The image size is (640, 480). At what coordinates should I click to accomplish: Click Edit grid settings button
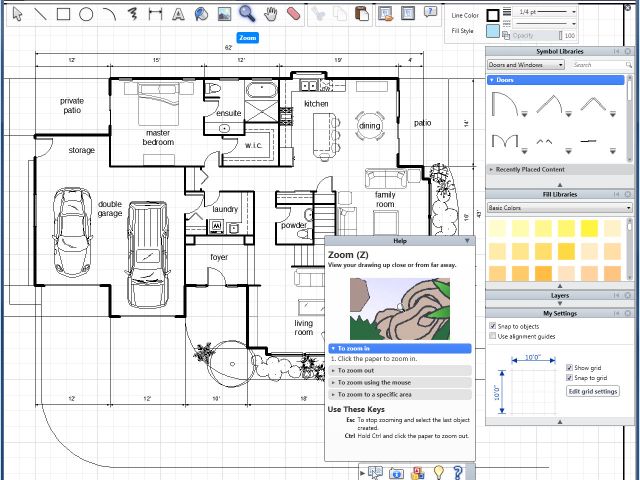pos(593,391)
